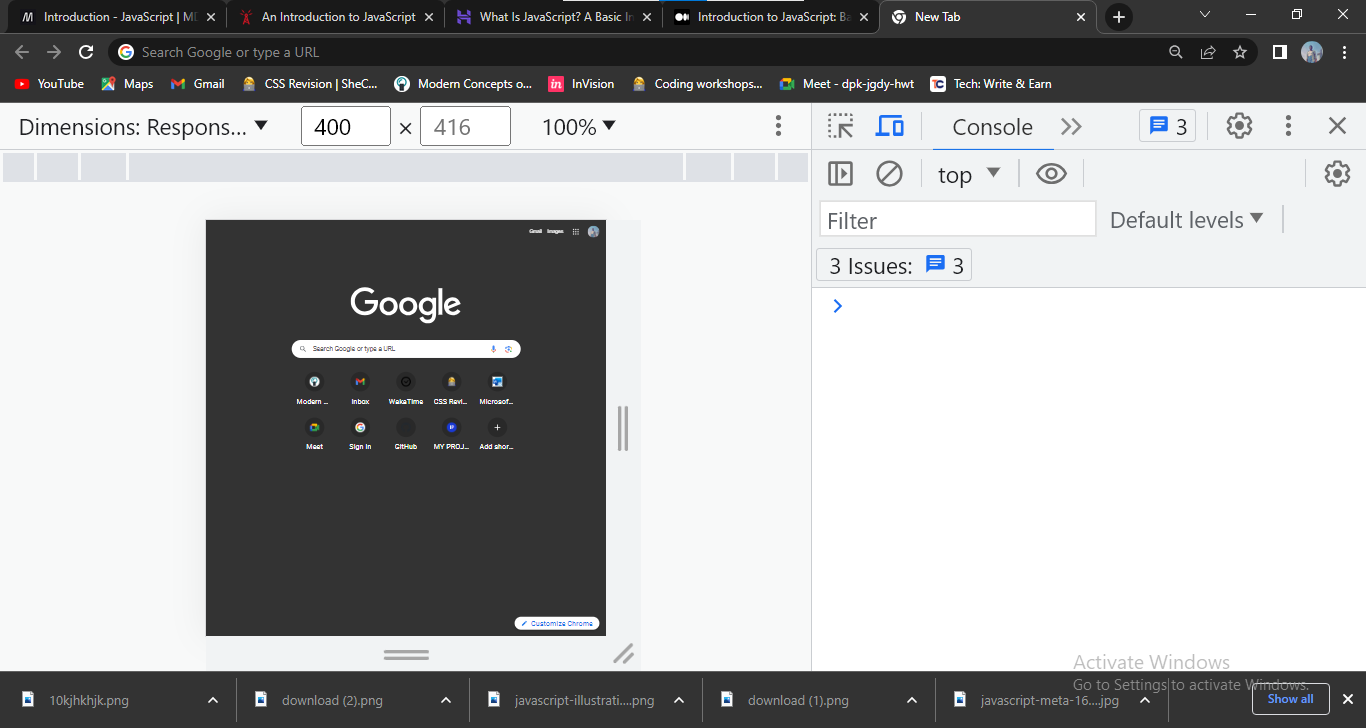Open the WakaTime shortcut in page preview
This screenshot has width=1366, height=728.
pyautogui.click(x=405, y=388)
